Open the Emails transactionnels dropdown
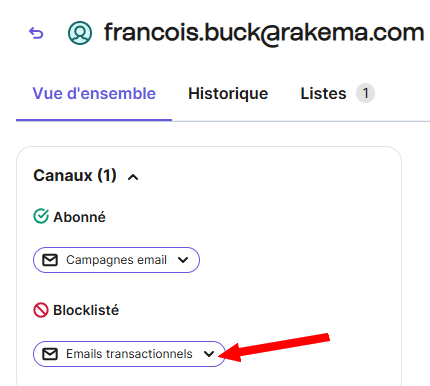 click(x=129, y=354)
